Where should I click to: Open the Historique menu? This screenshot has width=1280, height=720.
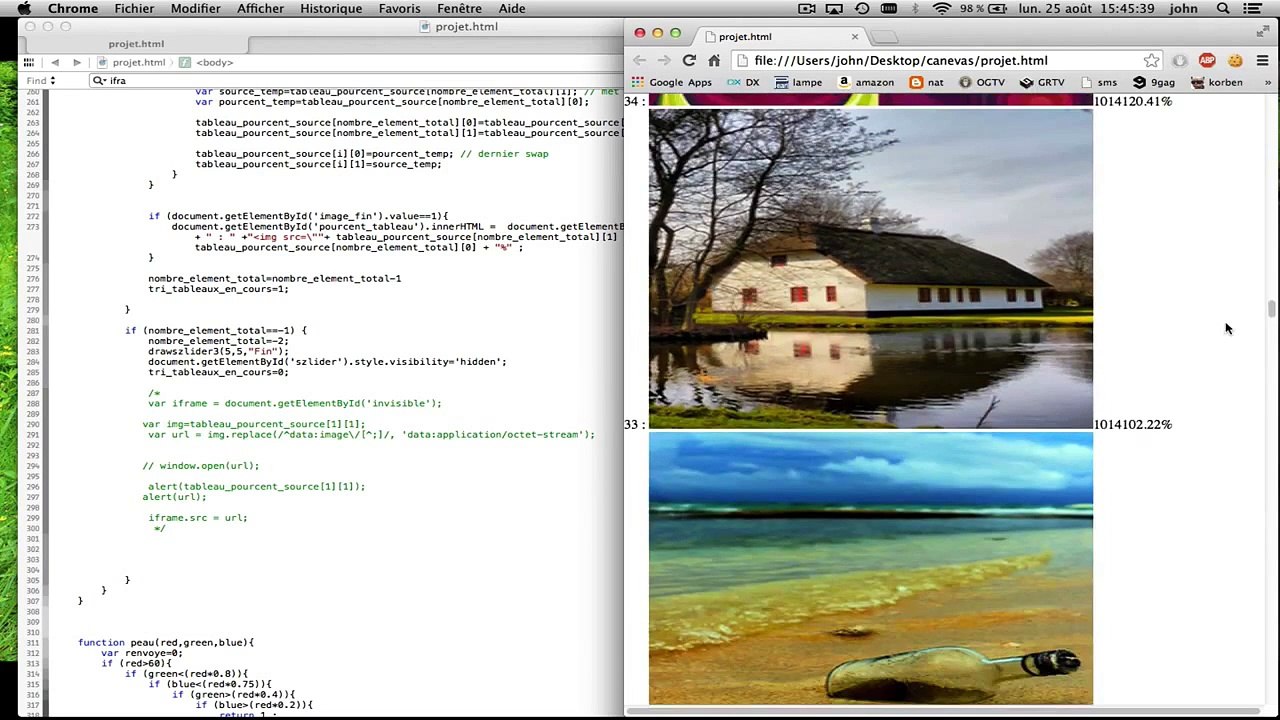[x=331, y=9]
